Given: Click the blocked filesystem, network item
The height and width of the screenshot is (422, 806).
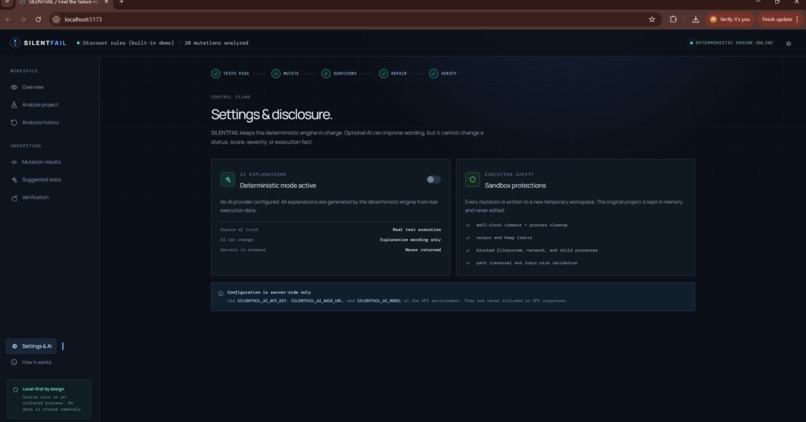Looking at the screenshot, I should [537, 251].
